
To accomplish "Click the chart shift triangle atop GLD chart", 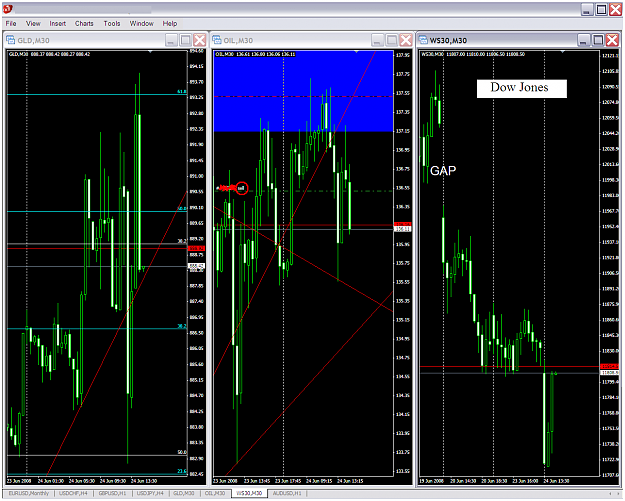I will point(150,52).
